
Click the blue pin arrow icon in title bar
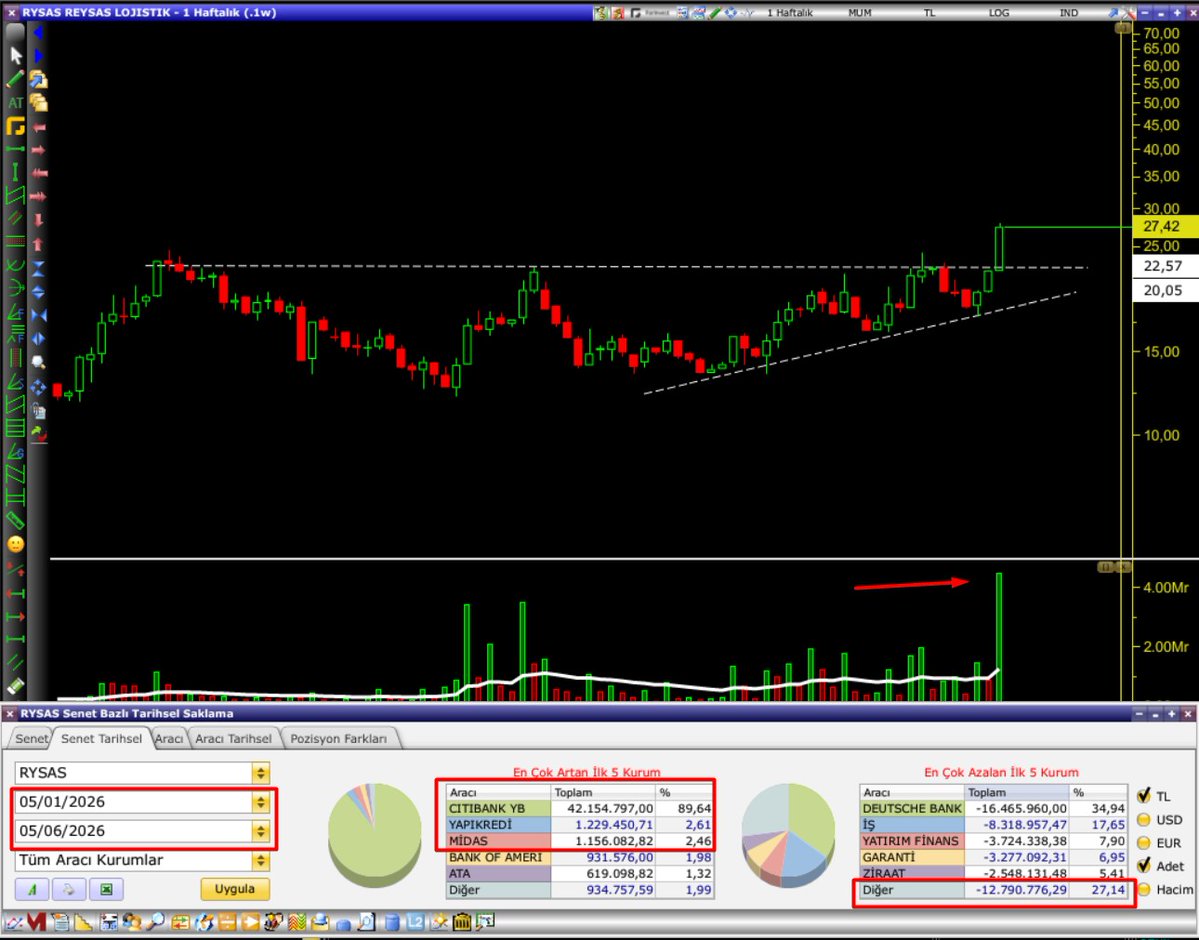(x=1113, y=12)
